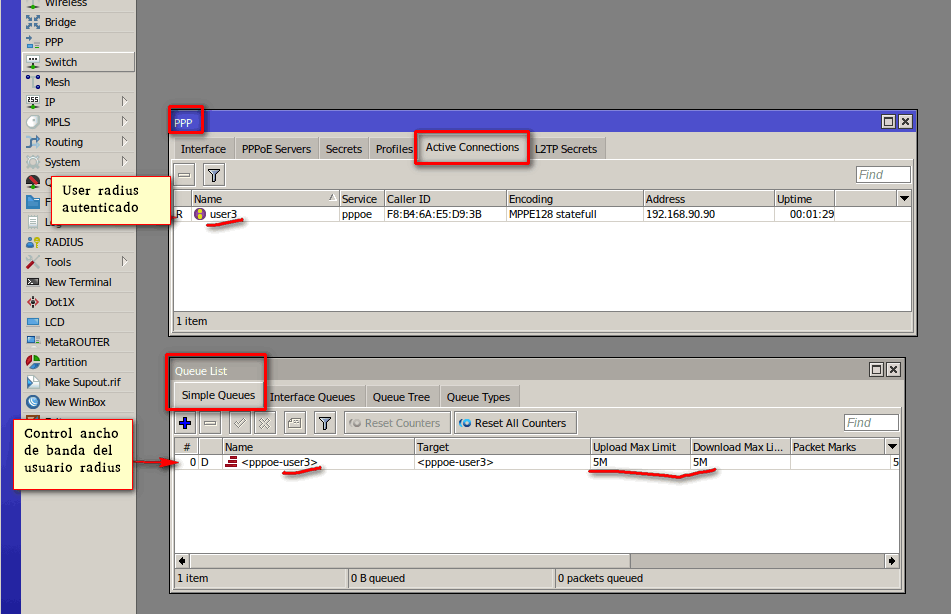Select the RADIUS tool in the sidebar
The height and width of the screenshot is (614, 951).
[61, 241]
